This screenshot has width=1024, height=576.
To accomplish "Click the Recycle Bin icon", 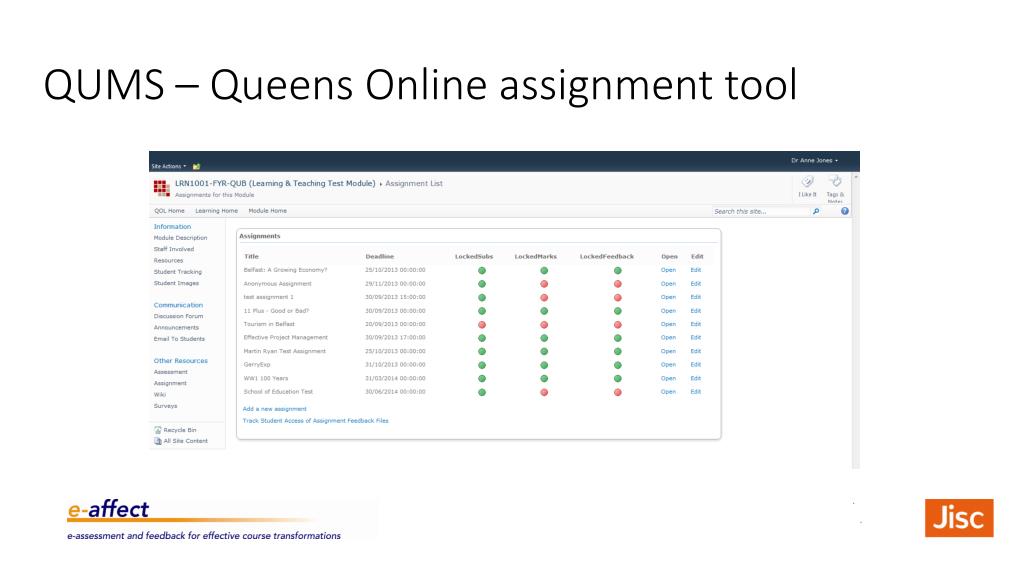I will click(157, 430).
